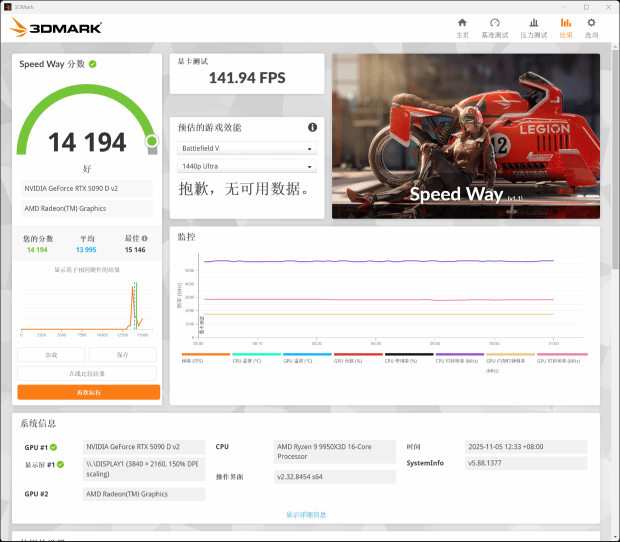
Task: Click the 3DMark logo in header
Action: [56, 28]
